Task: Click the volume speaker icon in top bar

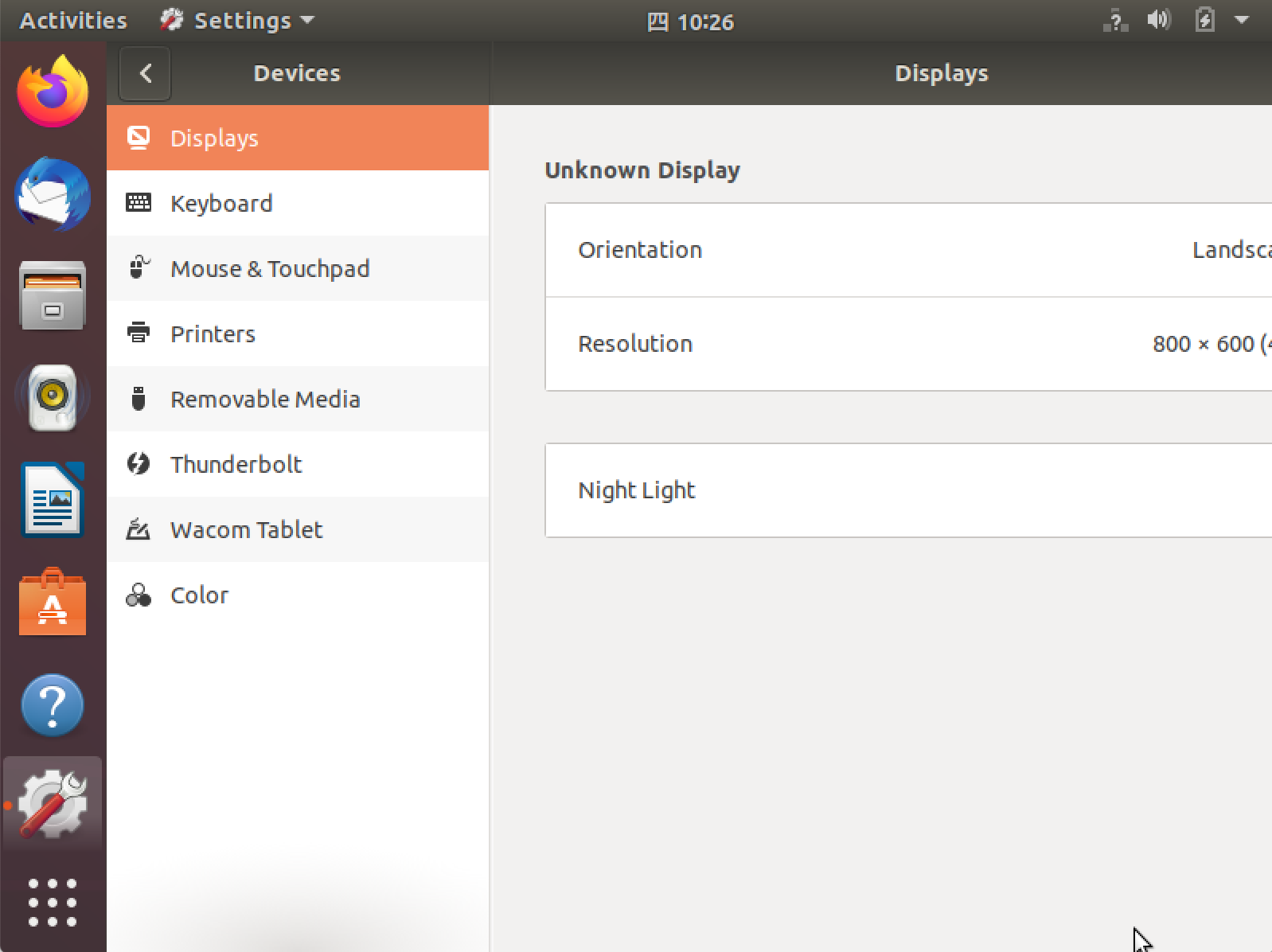Action: (x=1158, y=20)
